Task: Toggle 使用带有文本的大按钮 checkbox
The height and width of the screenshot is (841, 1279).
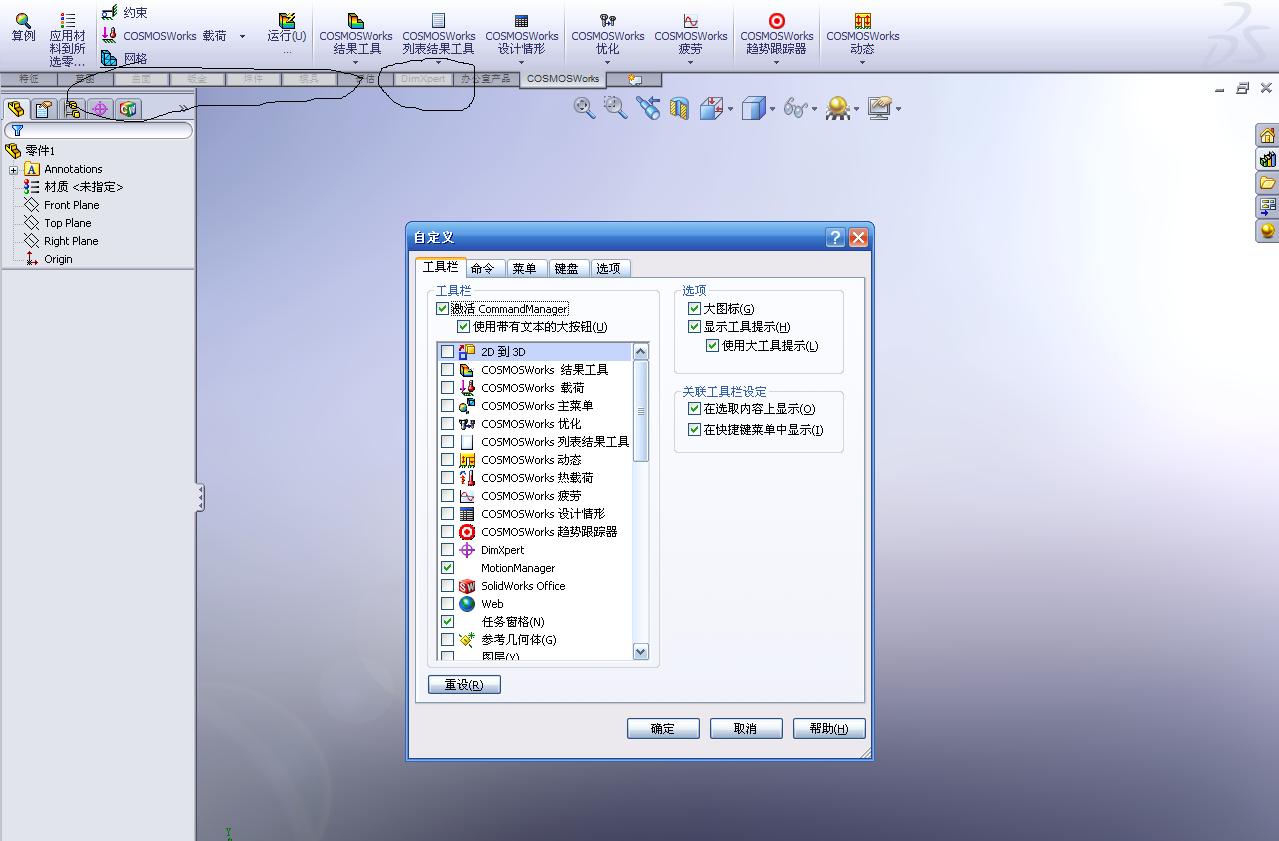Action: [x=464, y=327]
